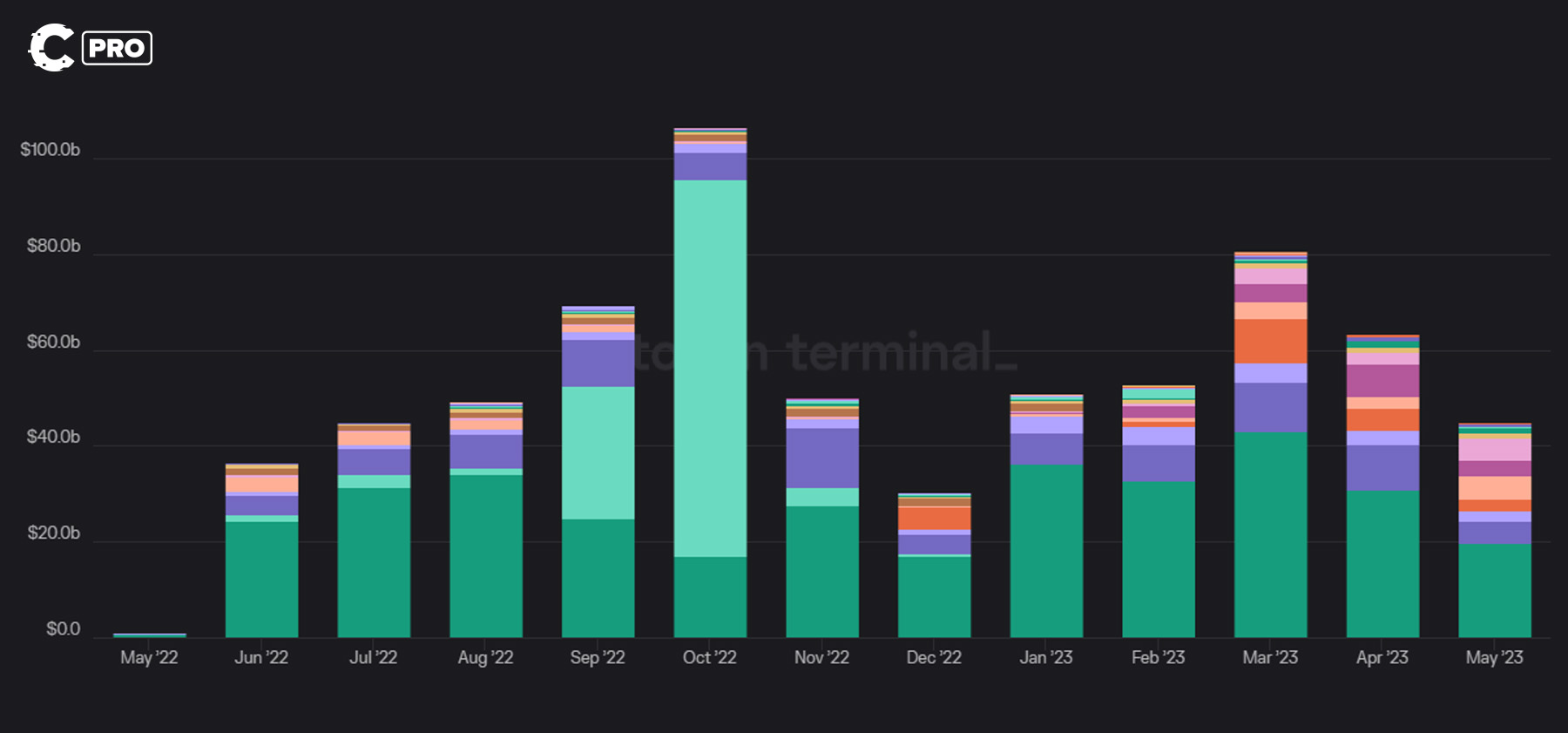Viewport: 1568px width, 733px height.
Task: Click the orange segment in Dec '22 bar
Action: pos(934,518)
